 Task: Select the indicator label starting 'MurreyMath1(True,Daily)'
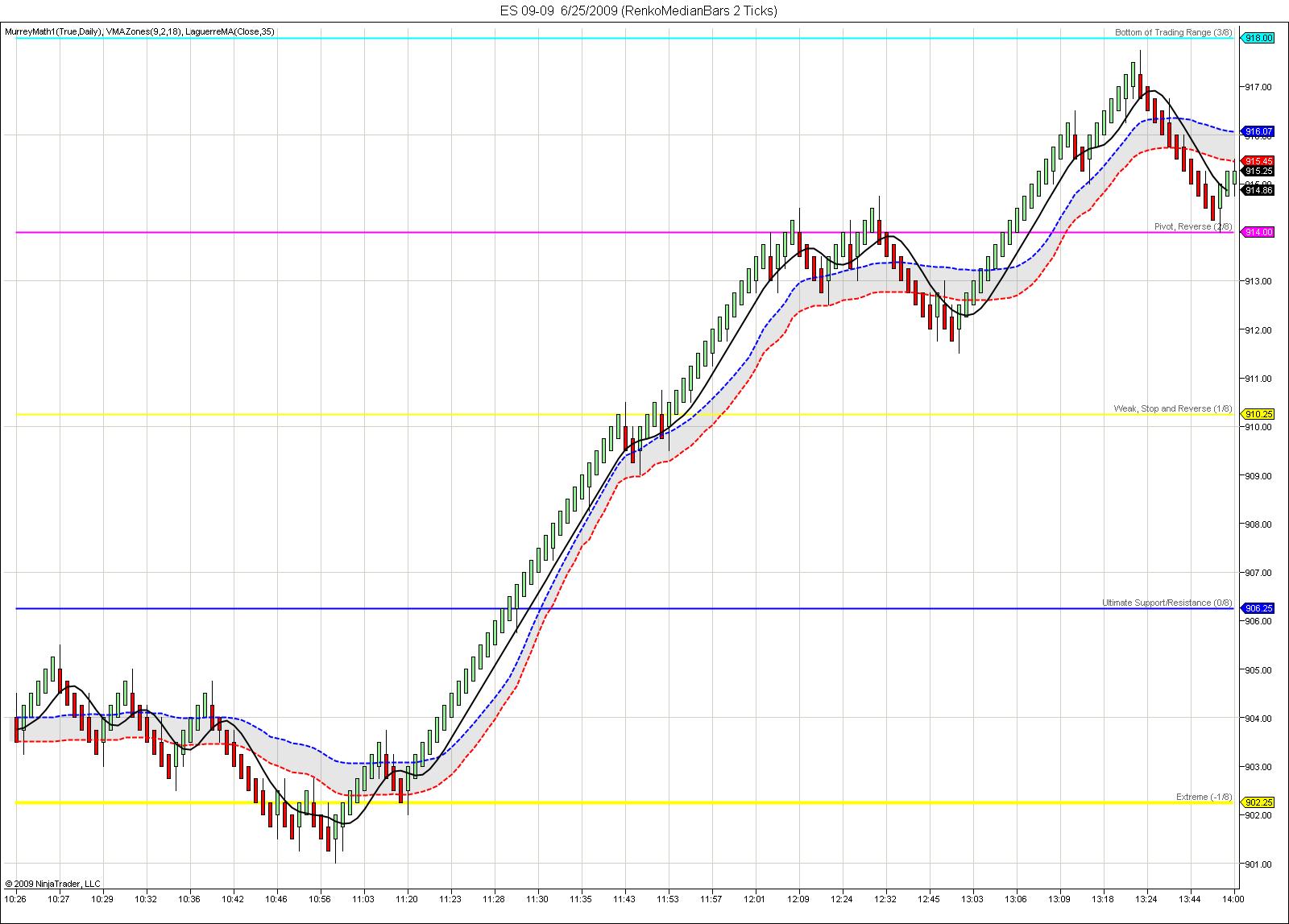(140, 31)
